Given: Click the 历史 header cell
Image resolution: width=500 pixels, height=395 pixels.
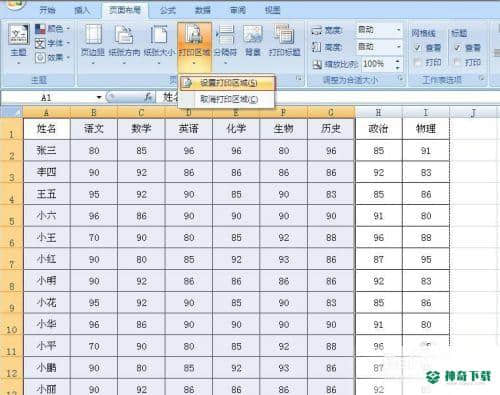Looking at the screenshot, I should [331, 129].
